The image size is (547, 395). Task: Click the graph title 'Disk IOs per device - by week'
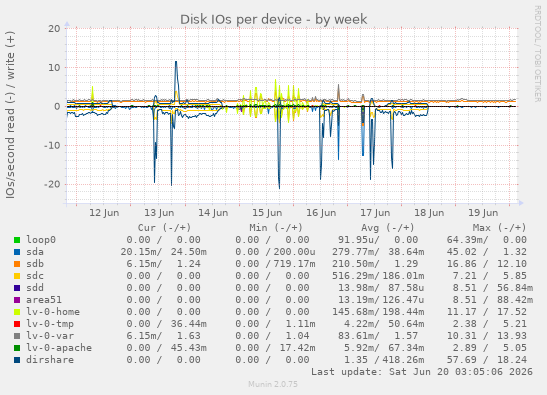(x=274, y=19)
